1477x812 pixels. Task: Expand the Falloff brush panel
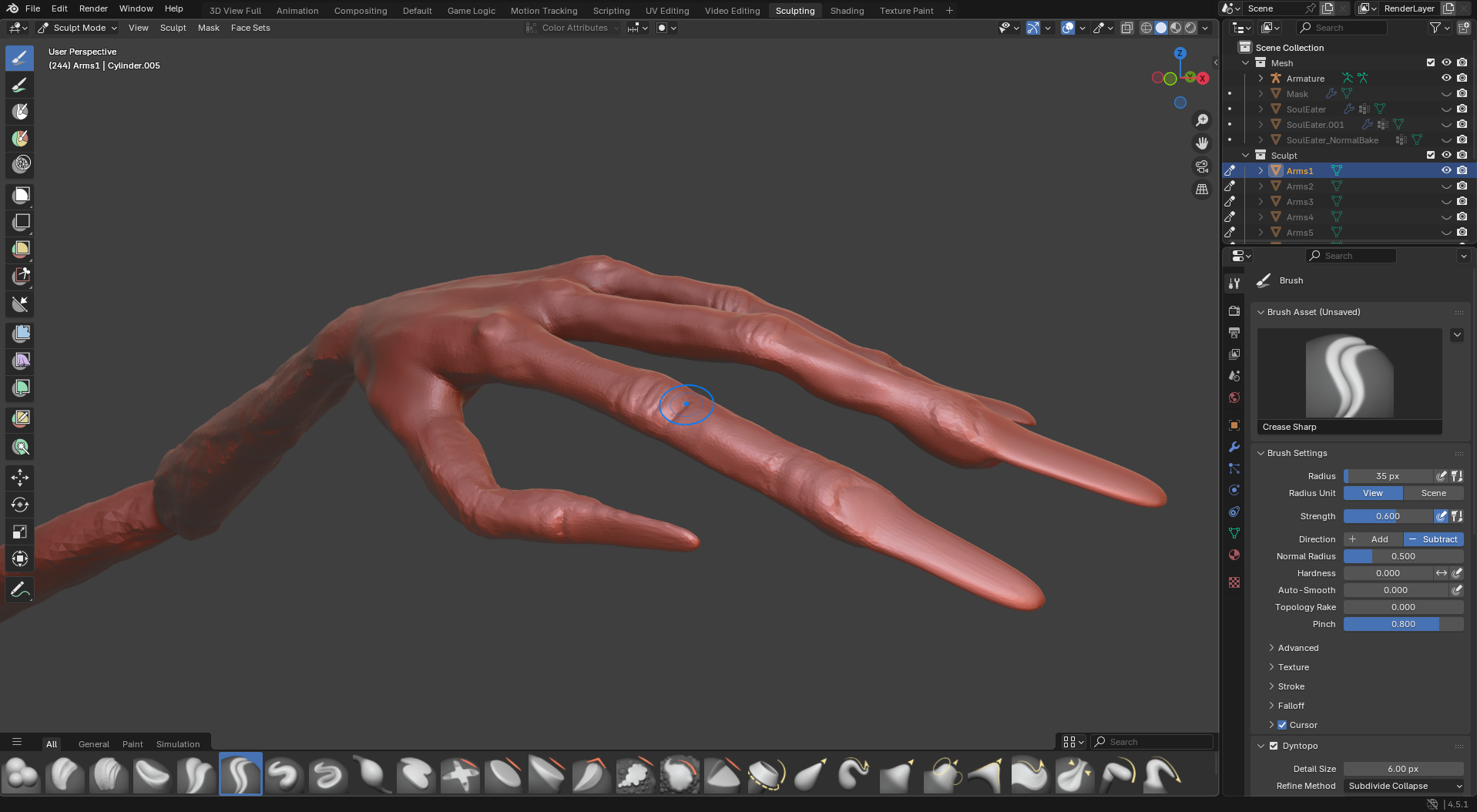[x=1291, y=706]
